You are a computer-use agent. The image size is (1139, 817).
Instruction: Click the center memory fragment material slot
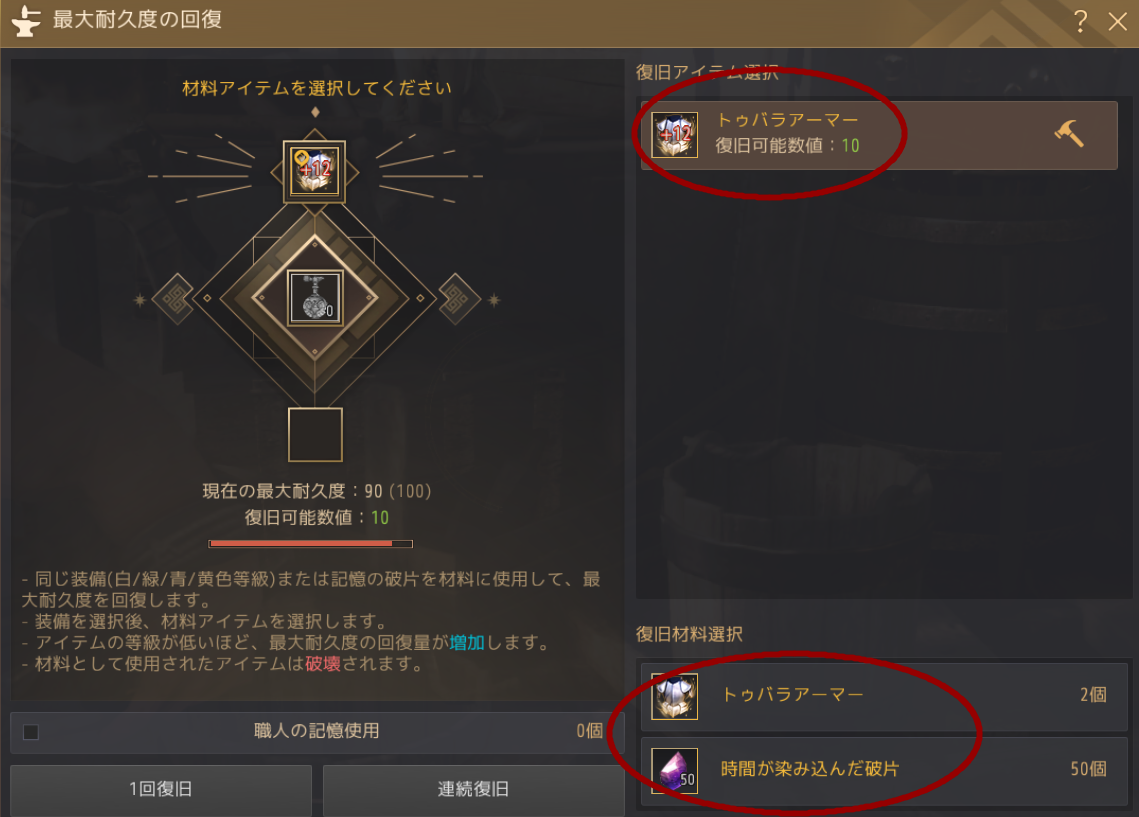[x=315, y=298]
